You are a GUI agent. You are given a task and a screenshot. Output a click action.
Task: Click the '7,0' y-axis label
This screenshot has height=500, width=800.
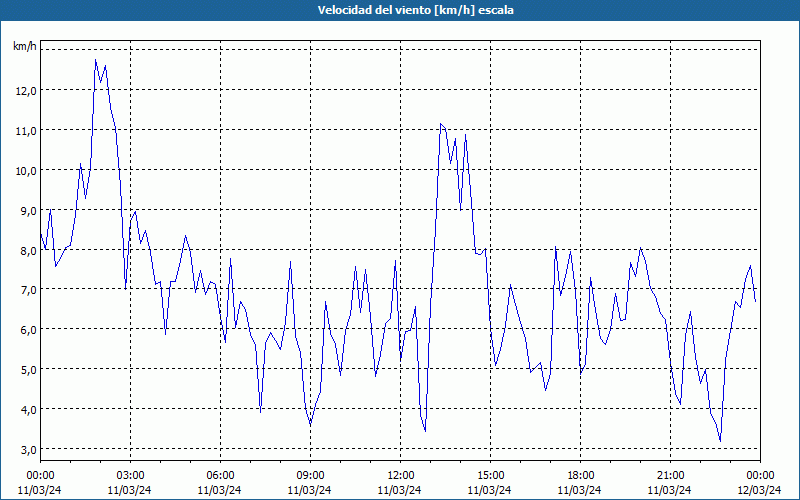click(29, 290)
